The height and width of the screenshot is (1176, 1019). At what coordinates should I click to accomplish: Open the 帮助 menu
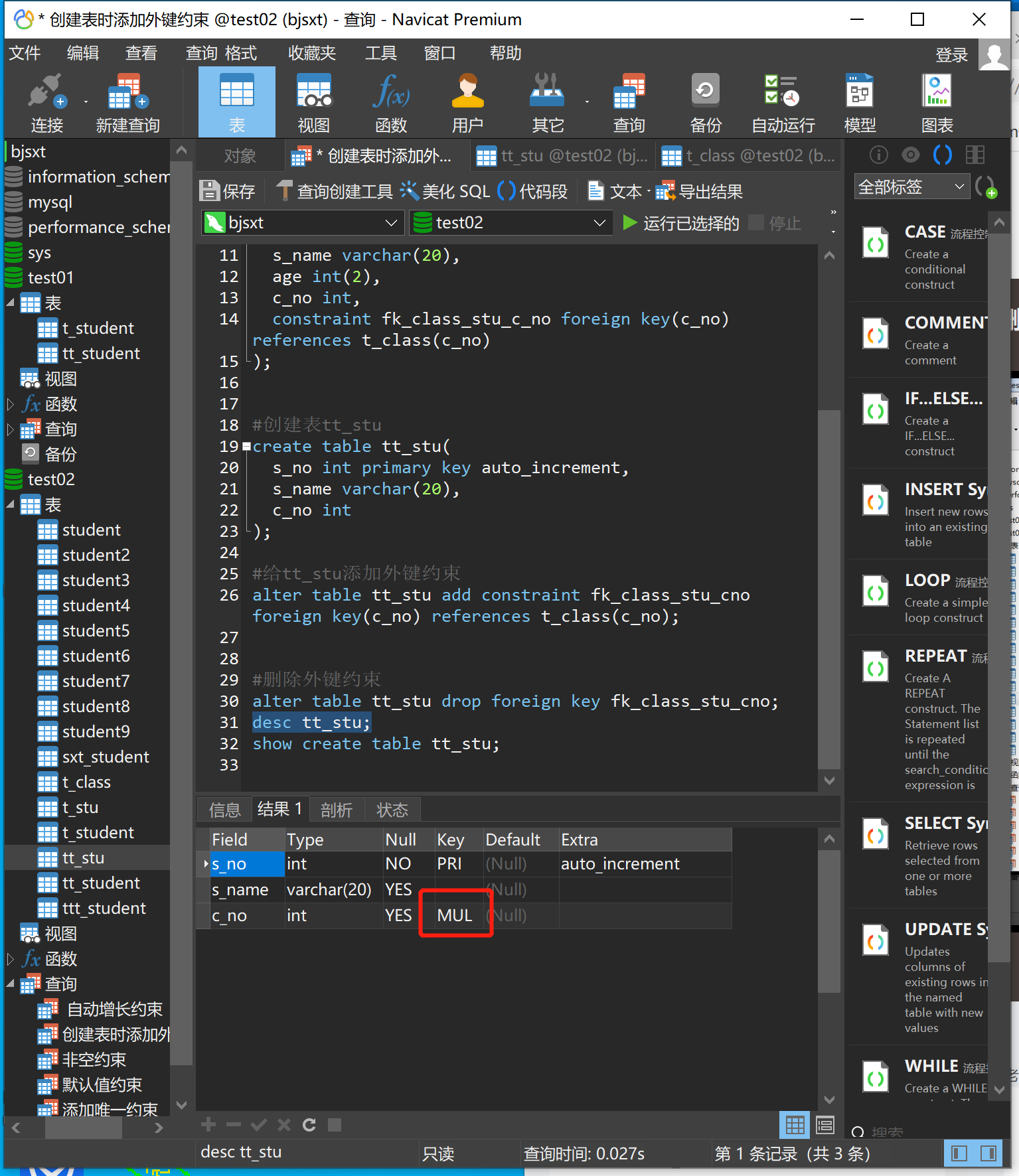pyautogui.click(x=505, y=52)
